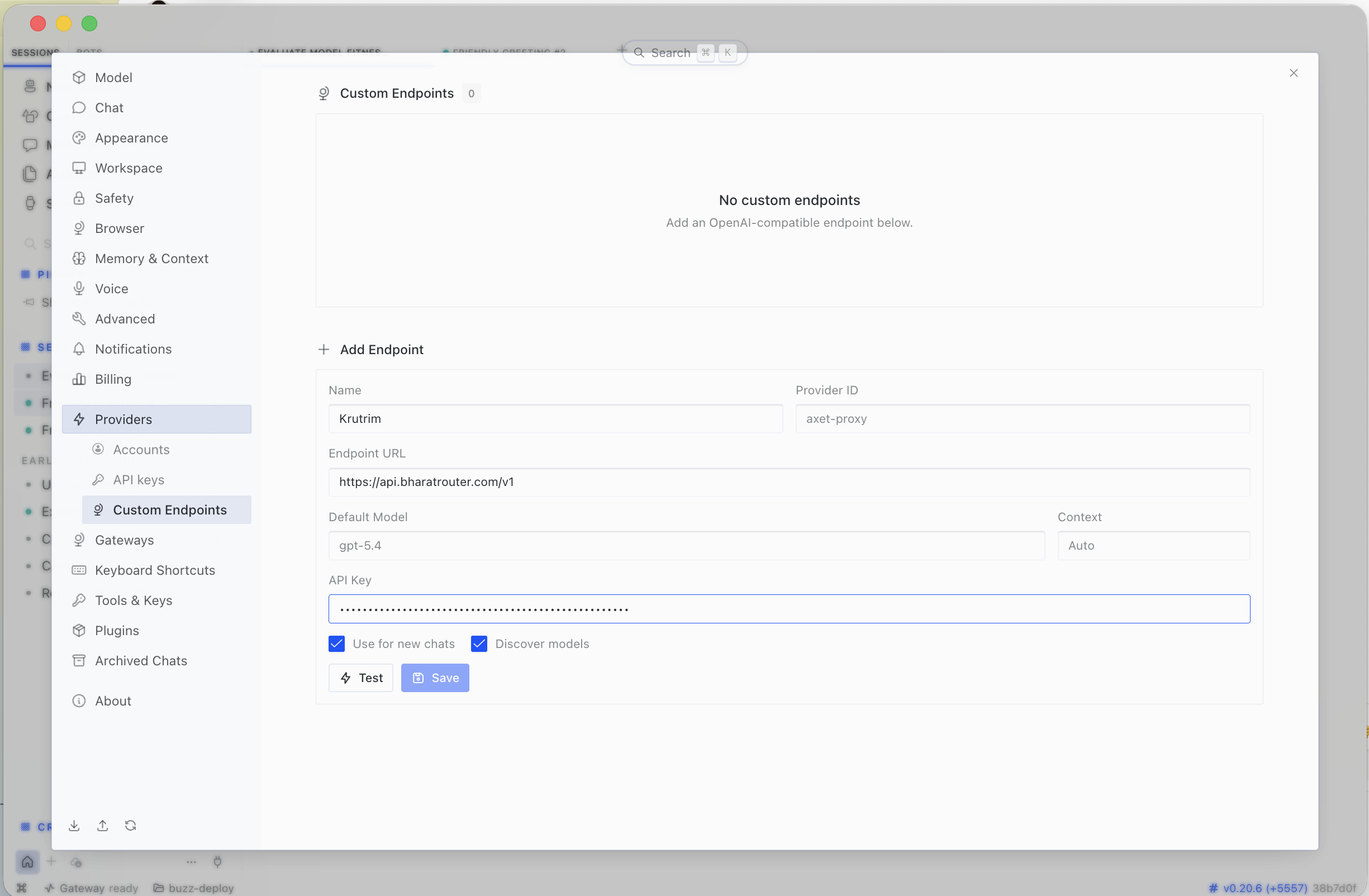1369x896 pixels.
Task: Click the Safety lock icon
Action: (x=79, y=198)
